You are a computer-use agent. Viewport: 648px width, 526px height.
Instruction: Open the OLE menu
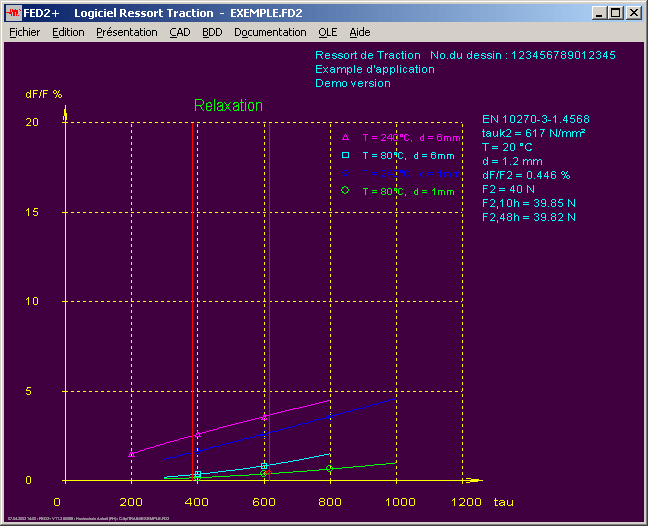coord(328,32)
